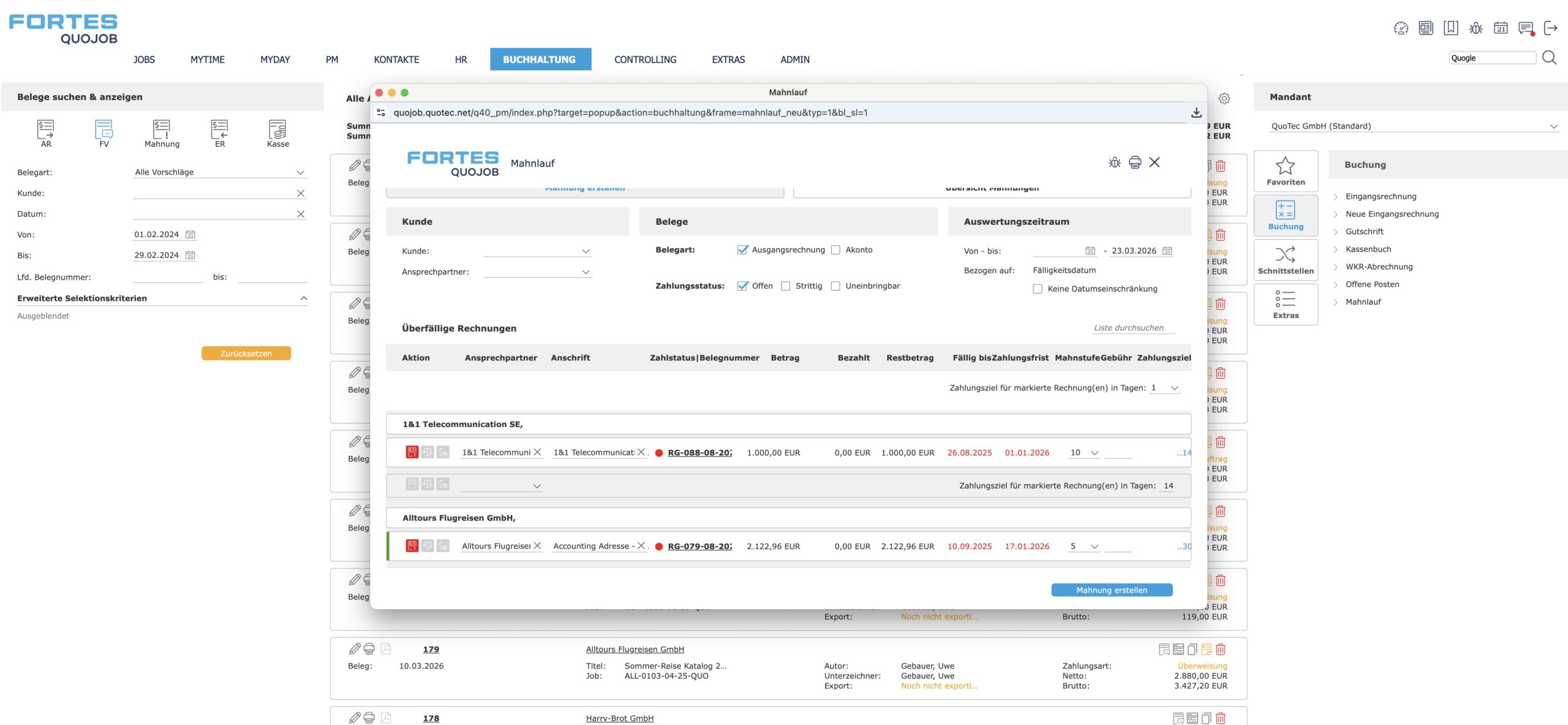The height and width of the screenshot is (725, 1568).
Task: Click the bug report icon in Mahnlauf header
Action: (x=1115, y=162)
